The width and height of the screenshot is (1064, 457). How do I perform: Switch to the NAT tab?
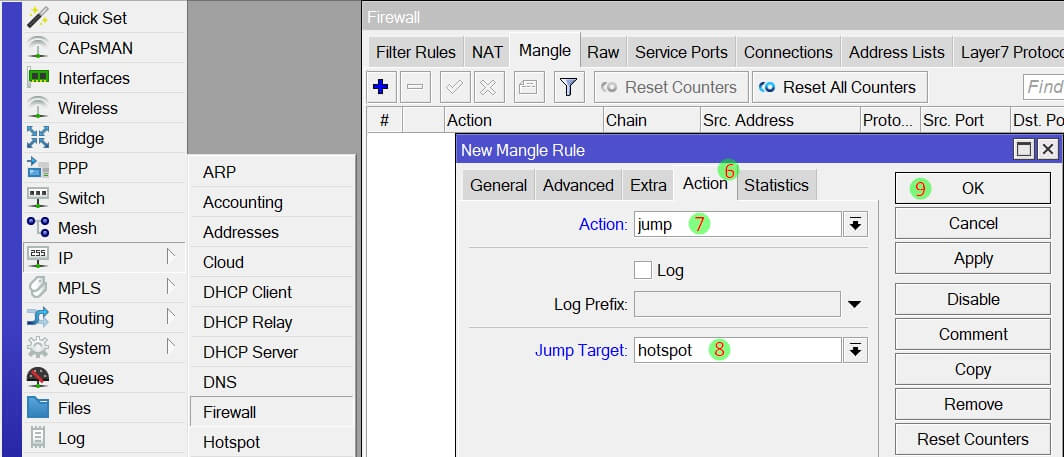[487, 52]
